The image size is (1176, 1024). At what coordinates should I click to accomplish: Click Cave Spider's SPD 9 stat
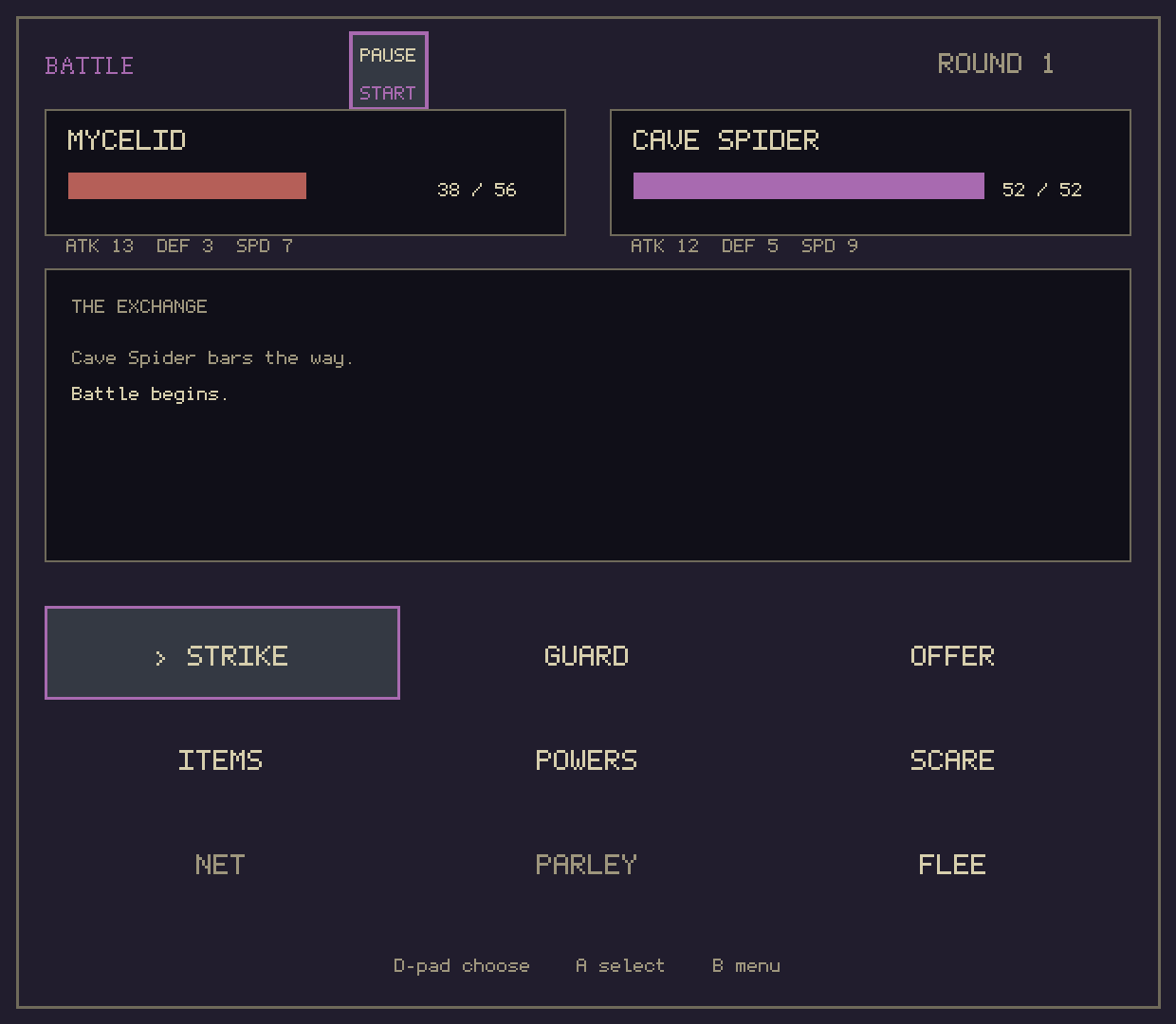[830, 246]
